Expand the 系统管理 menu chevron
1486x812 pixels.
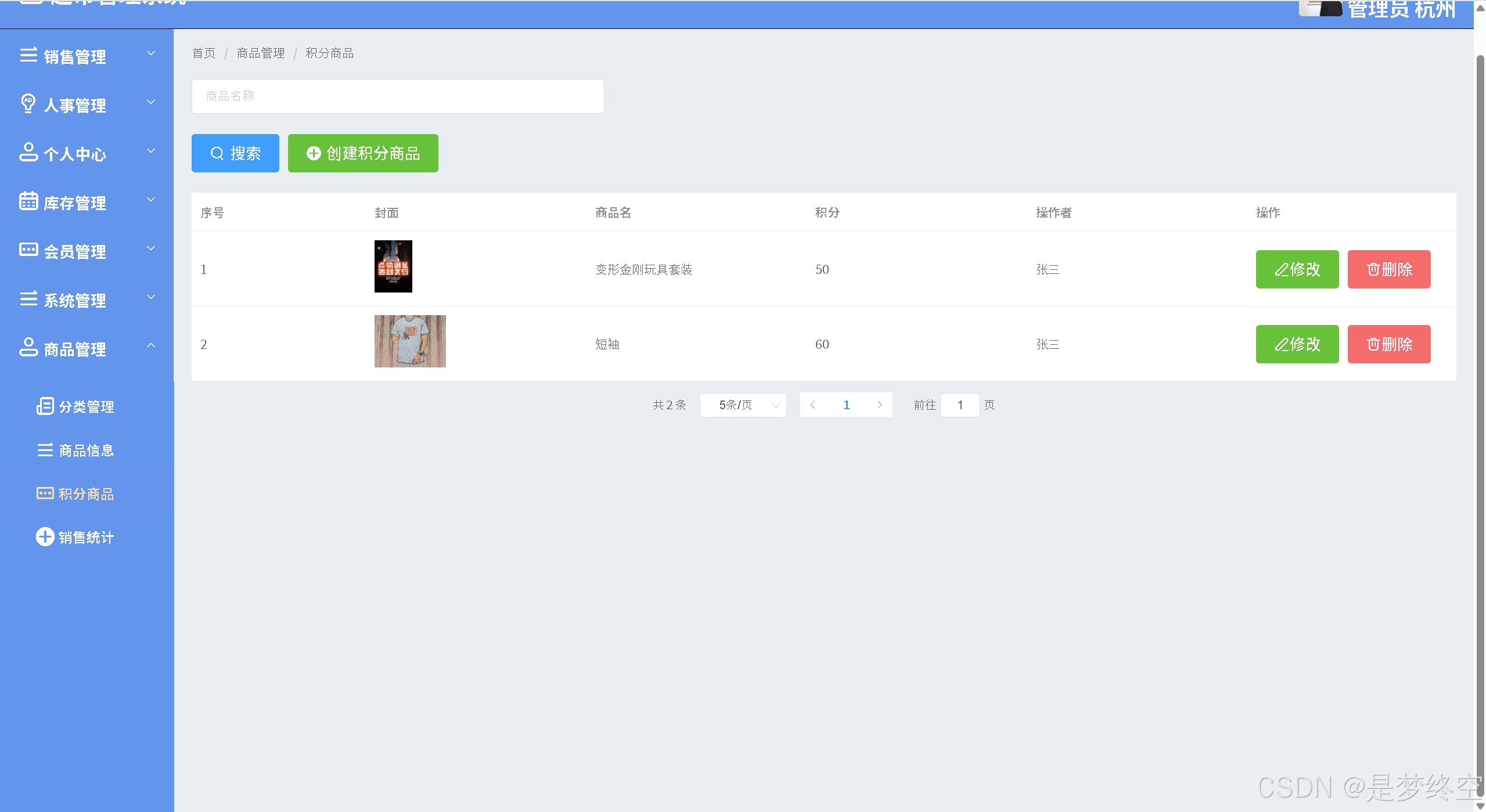pyautogui.click(x=151, y=297)
